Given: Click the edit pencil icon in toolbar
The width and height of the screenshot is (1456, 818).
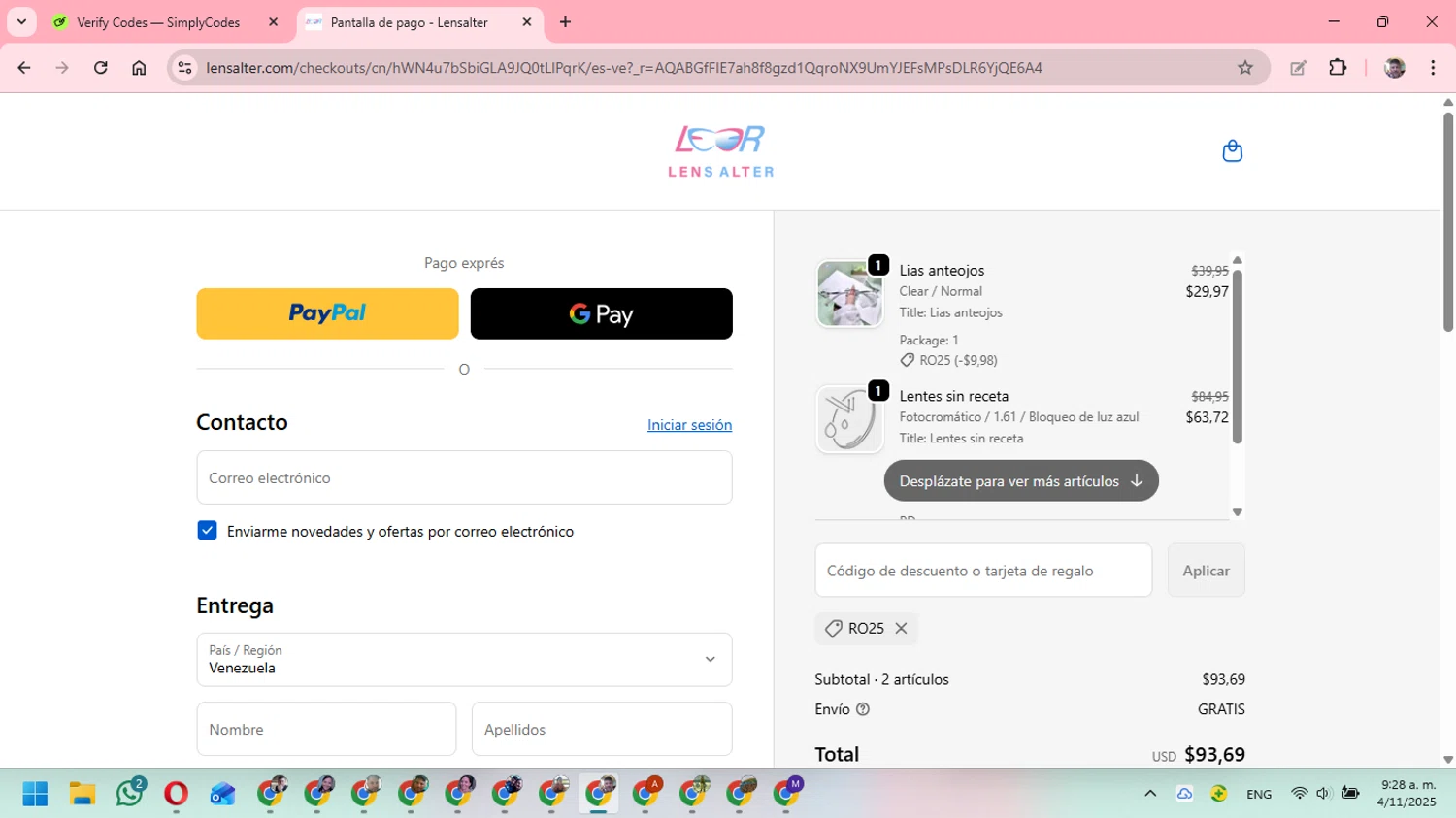Looking at the screenshot, I should coord(1298,68).
